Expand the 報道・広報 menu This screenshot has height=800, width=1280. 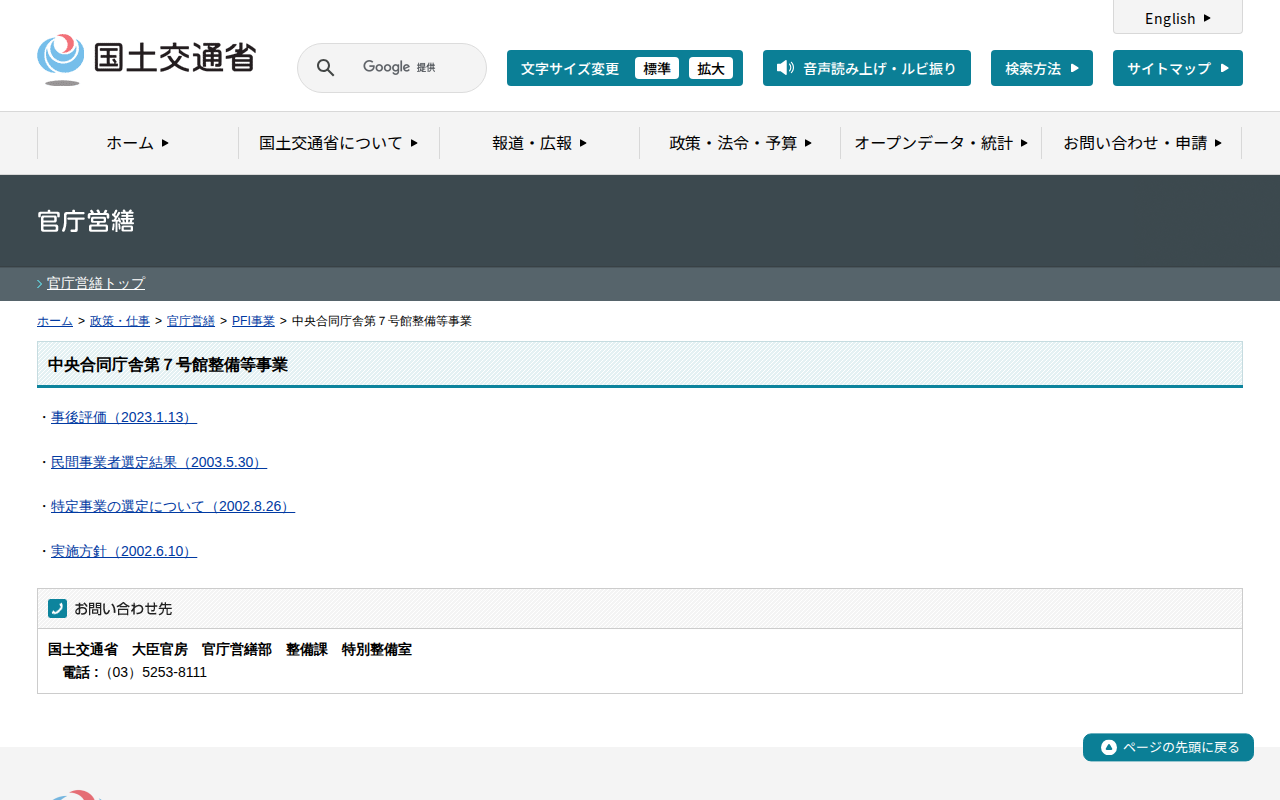point(539,143)
